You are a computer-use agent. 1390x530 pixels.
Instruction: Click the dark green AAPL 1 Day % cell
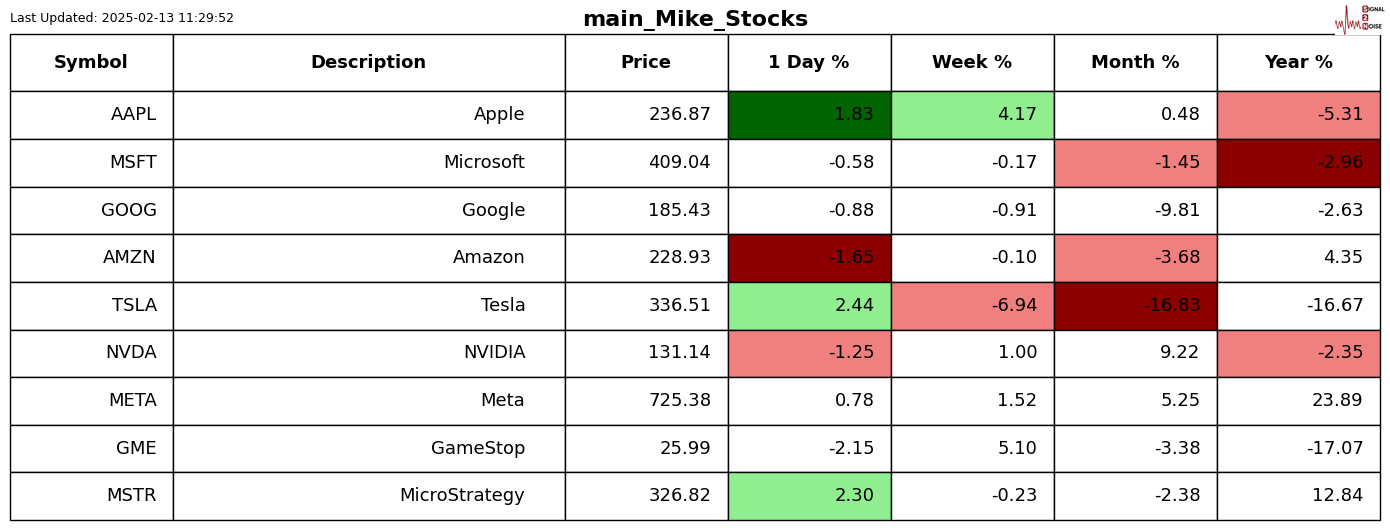[x=809, y=115]
